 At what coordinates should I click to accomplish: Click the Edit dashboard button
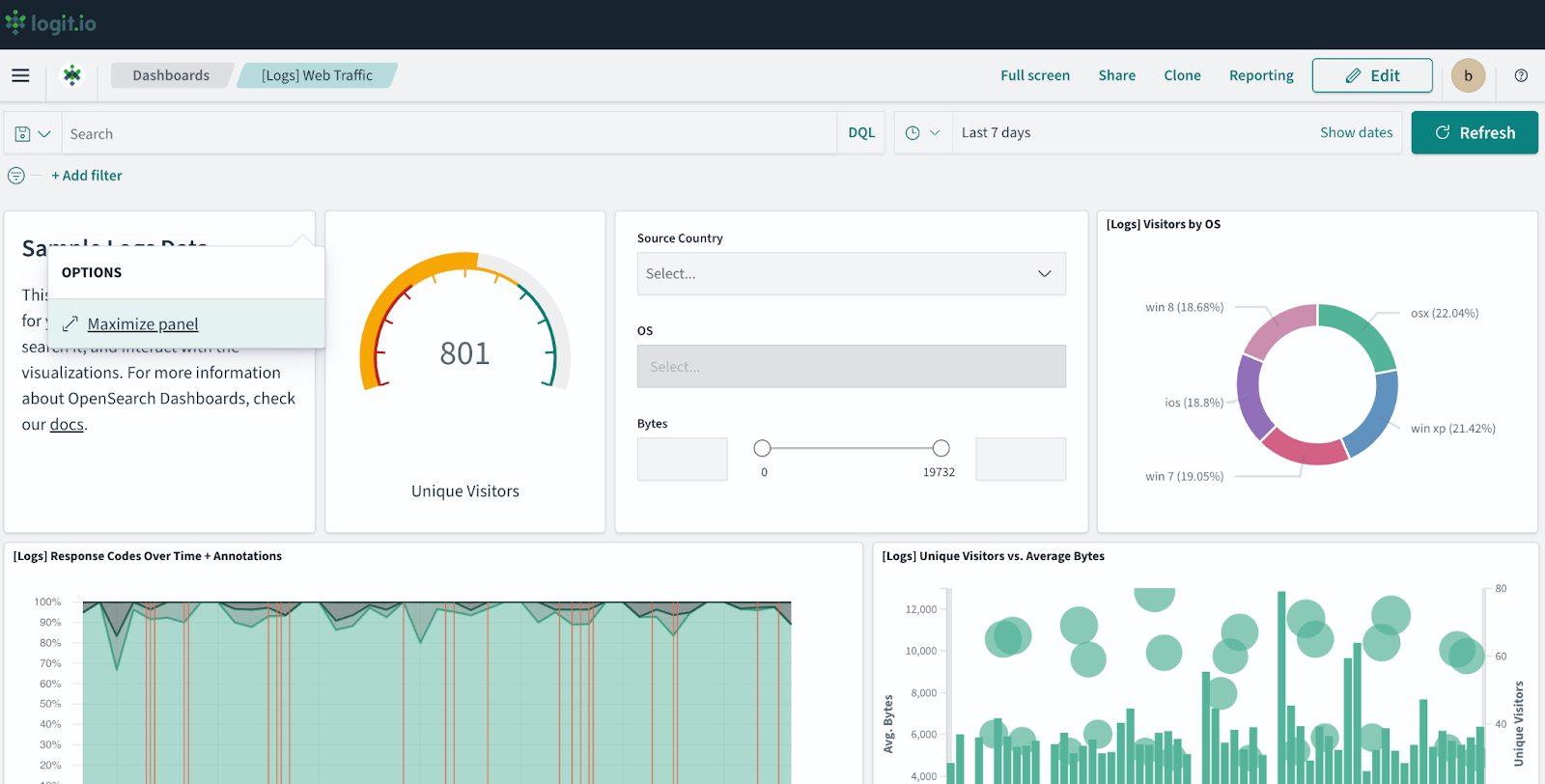1371,75
